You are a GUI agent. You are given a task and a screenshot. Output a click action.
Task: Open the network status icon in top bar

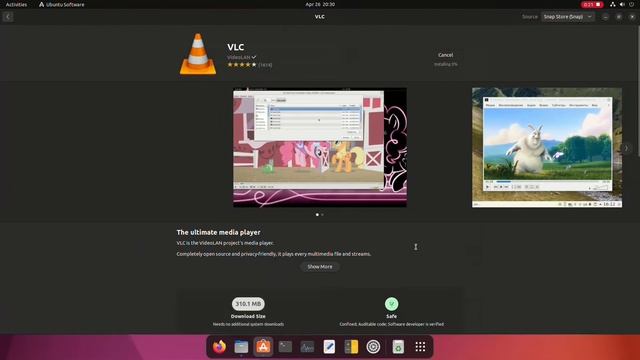(x=613, y=4)
